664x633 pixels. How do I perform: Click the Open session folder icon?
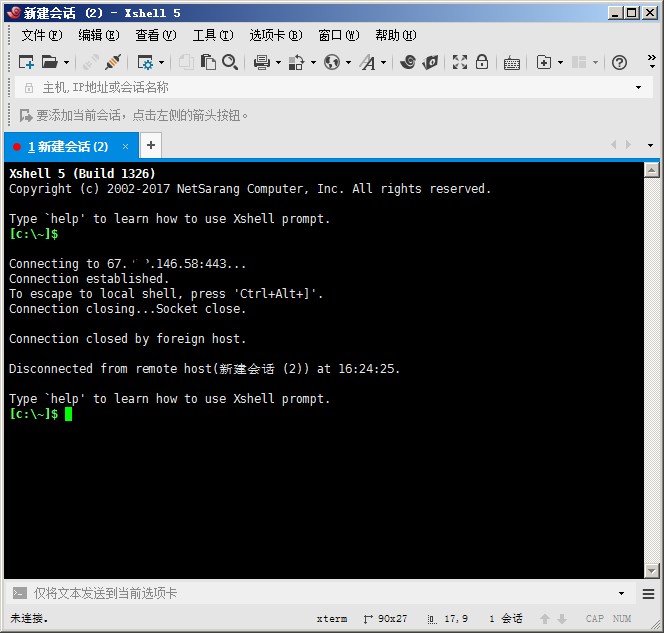(50, 63)
